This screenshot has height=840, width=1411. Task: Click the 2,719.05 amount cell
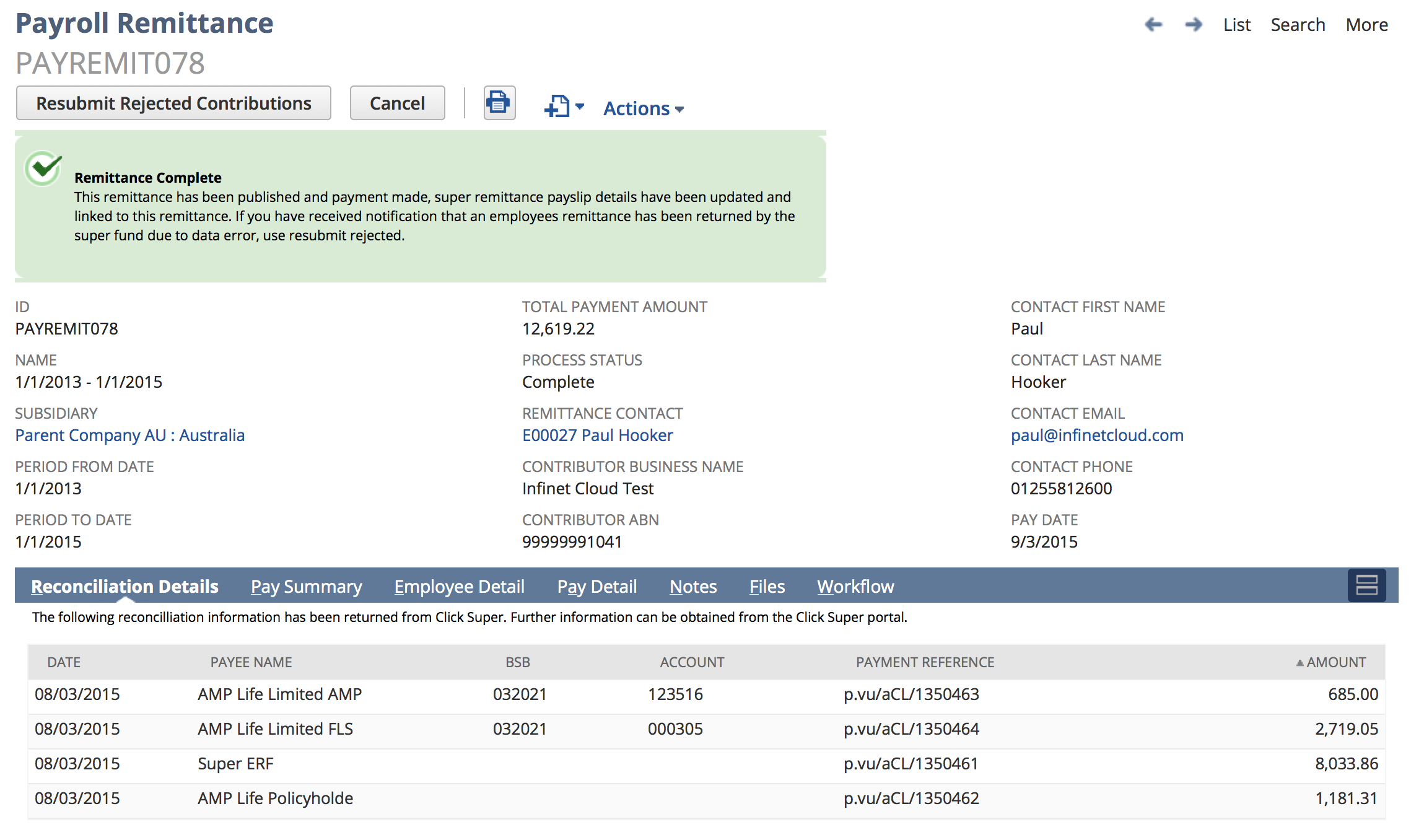tap(1347, 728)
